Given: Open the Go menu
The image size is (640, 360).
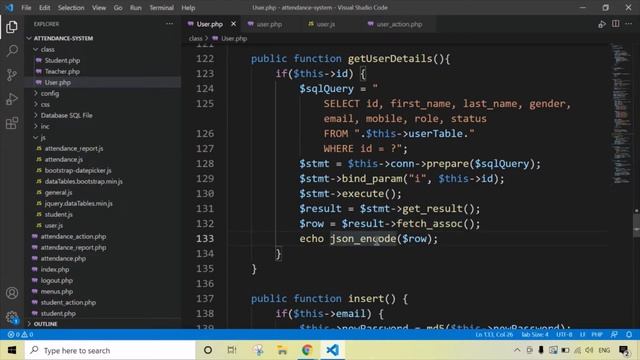Looking at the screenshot, I should [118, 8].
